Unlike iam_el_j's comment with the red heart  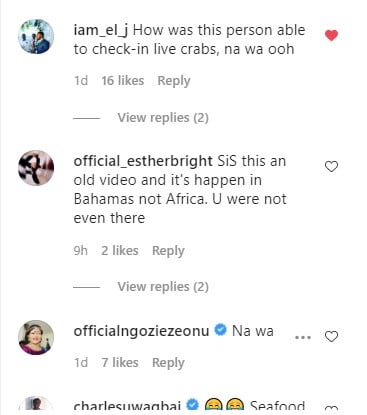click(331, 35)
